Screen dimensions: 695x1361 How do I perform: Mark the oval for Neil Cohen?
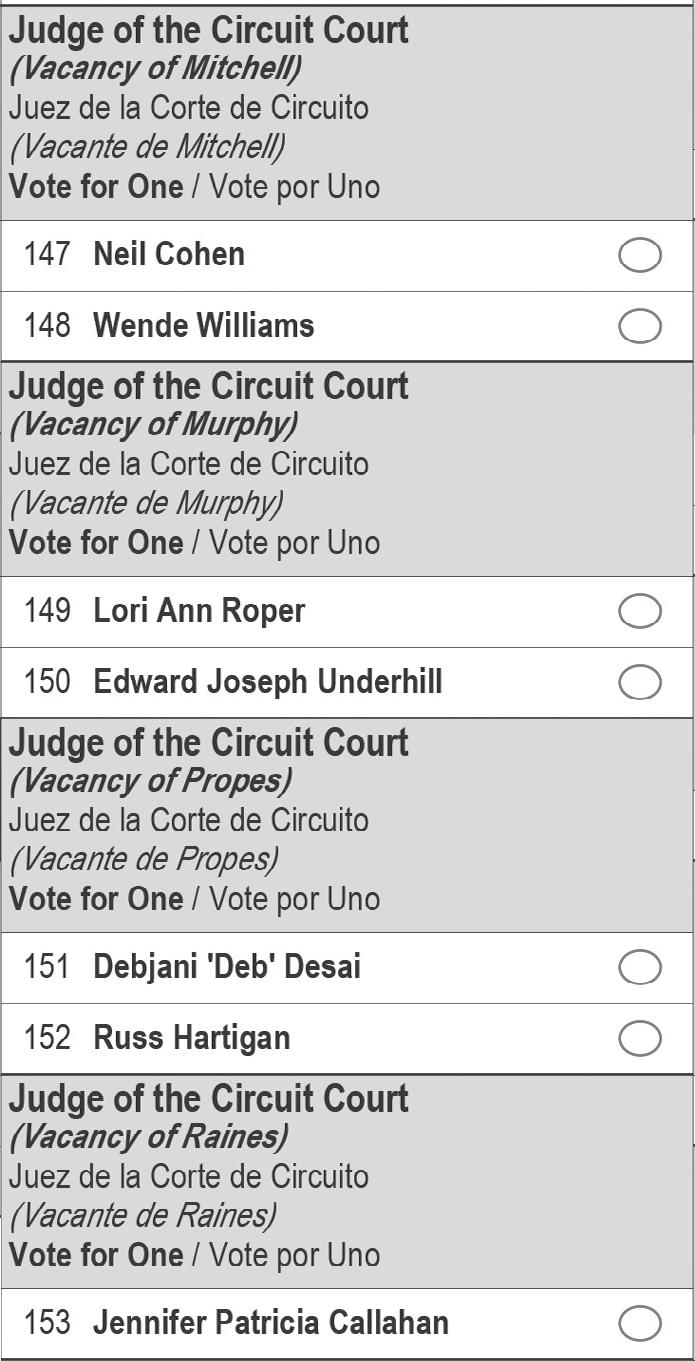tap(640, 255)
